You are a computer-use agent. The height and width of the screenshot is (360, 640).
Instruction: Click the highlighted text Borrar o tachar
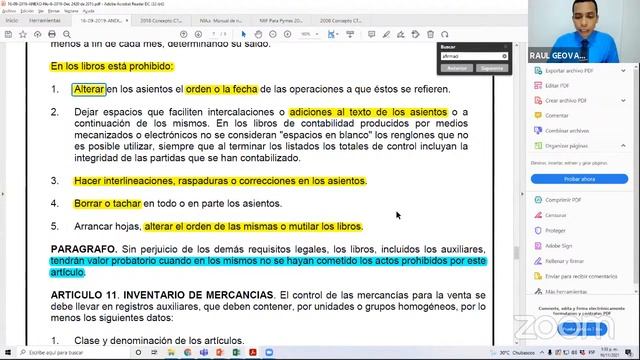[x=107, y=204]
